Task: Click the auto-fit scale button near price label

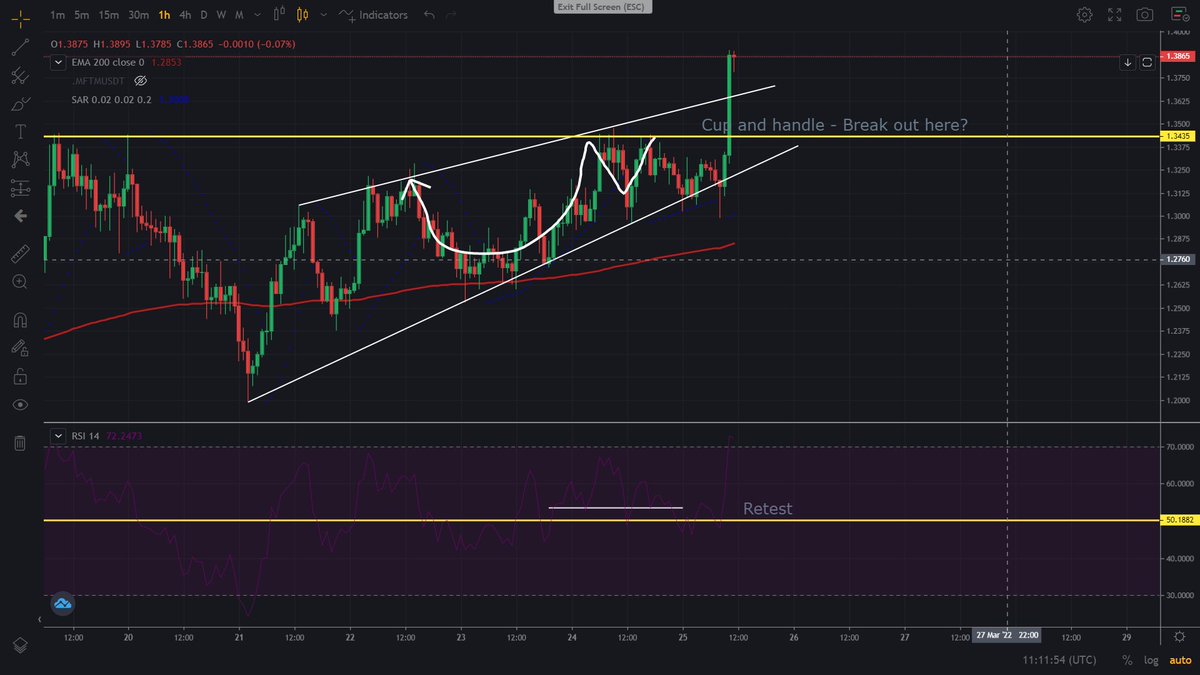Action: [x=1147, y=62]
